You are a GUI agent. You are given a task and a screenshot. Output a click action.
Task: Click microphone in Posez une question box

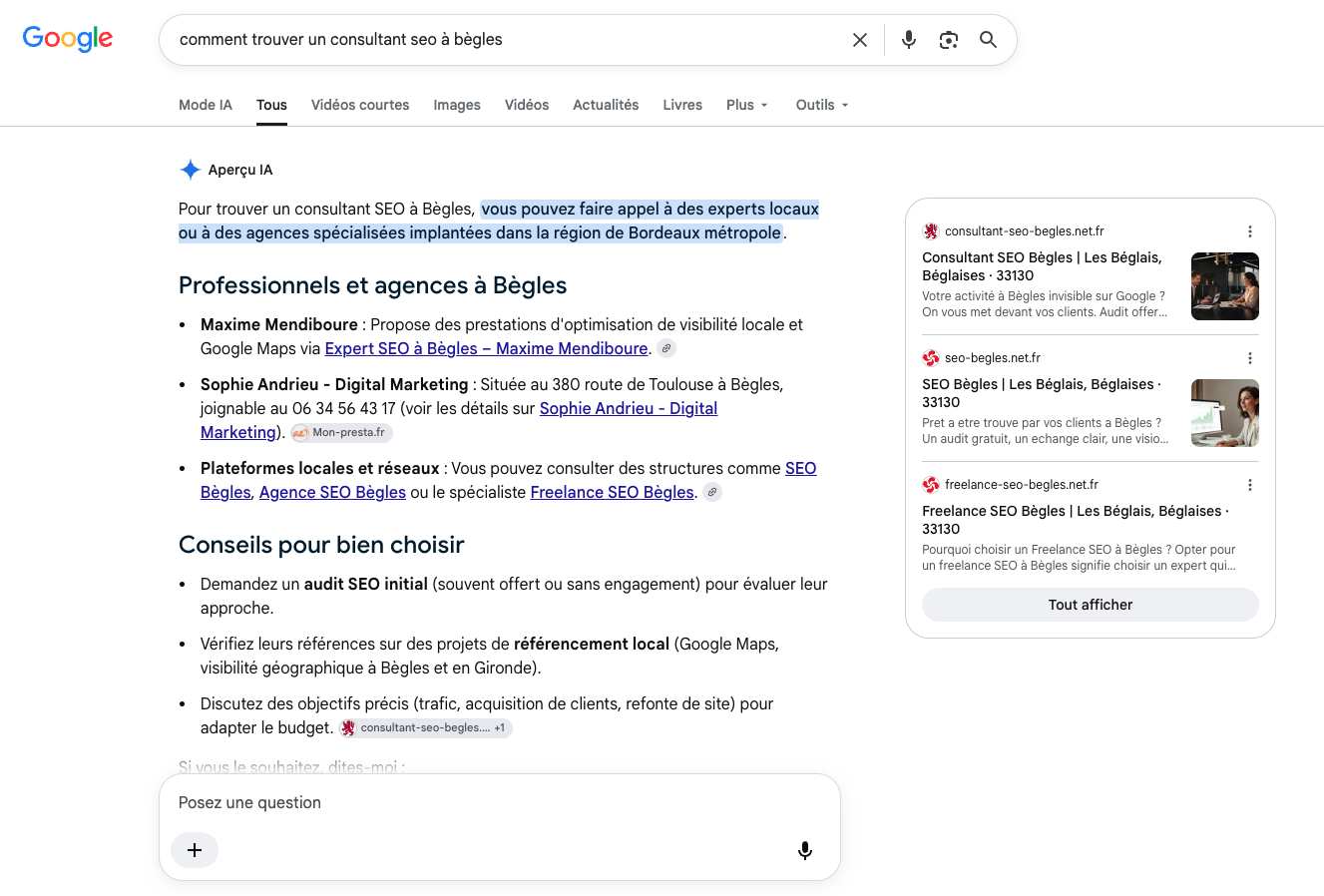click(805, 850)
